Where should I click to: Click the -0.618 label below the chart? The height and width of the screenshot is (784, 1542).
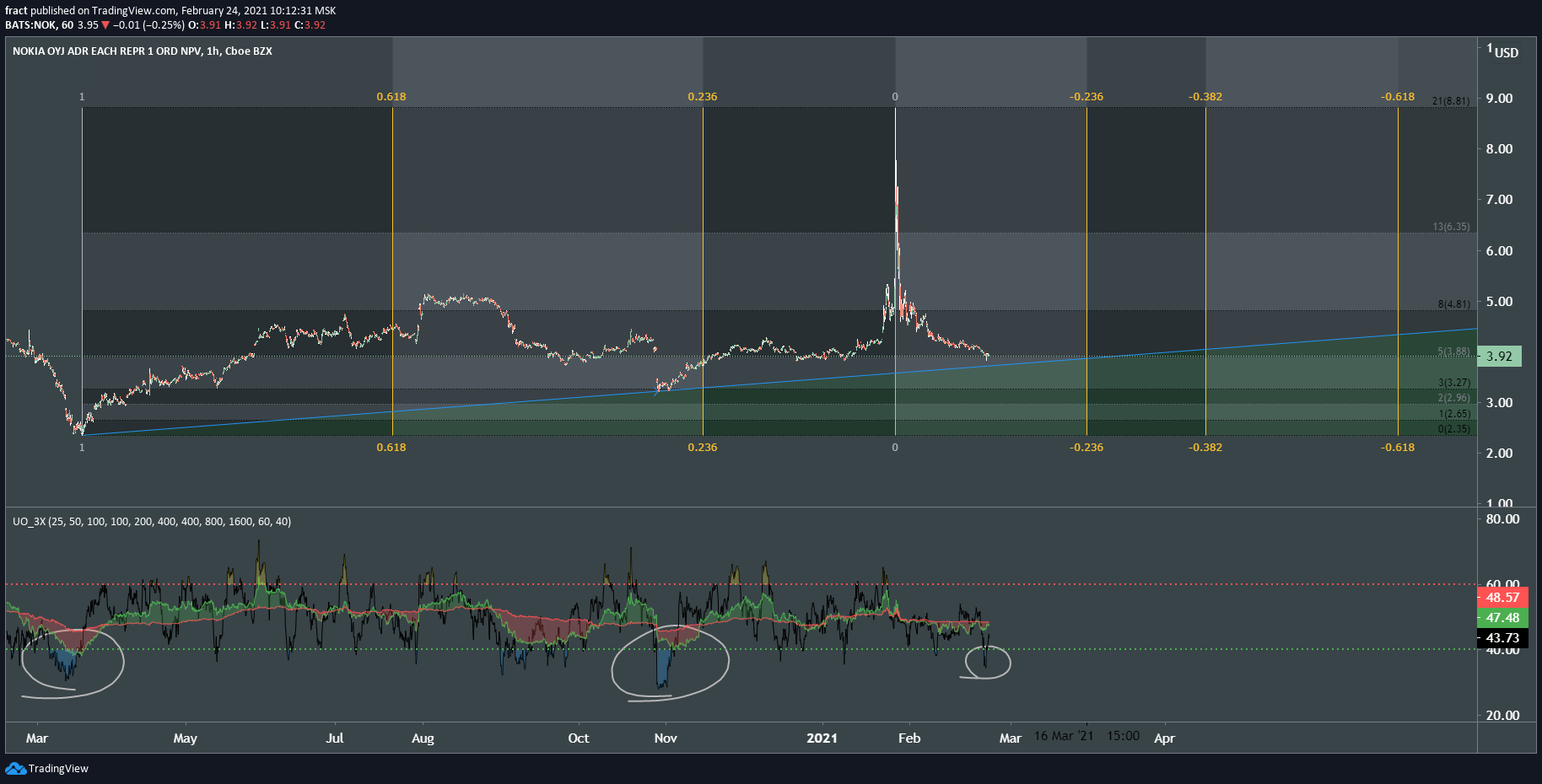pos(1398,448)
